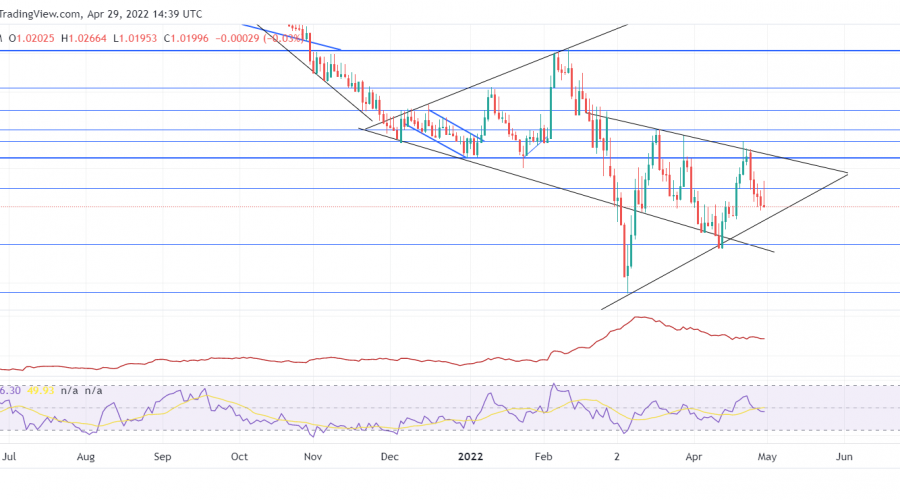Click the Apr label on time axis
Viewport: 900px width, 500px height.
[694, 457]
